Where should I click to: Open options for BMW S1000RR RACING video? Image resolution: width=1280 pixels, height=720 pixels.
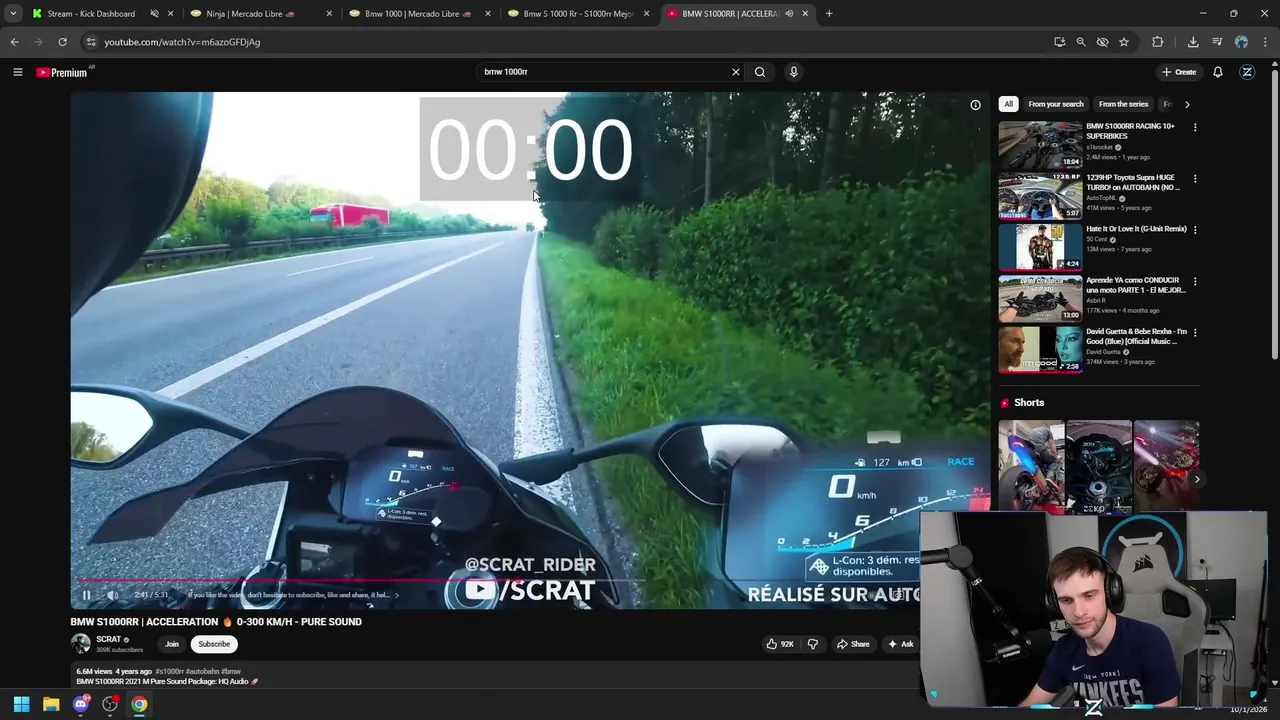click(1195, 128)
